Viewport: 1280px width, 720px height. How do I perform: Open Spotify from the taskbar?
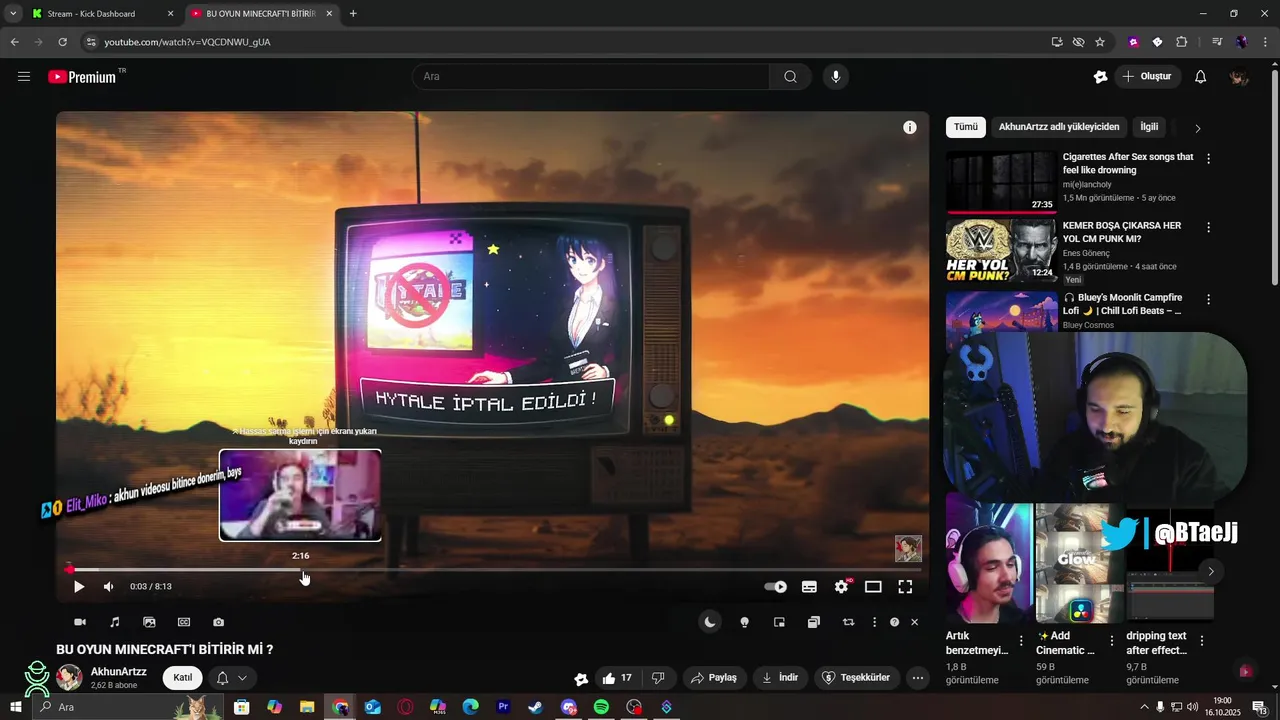pos(601,707)
